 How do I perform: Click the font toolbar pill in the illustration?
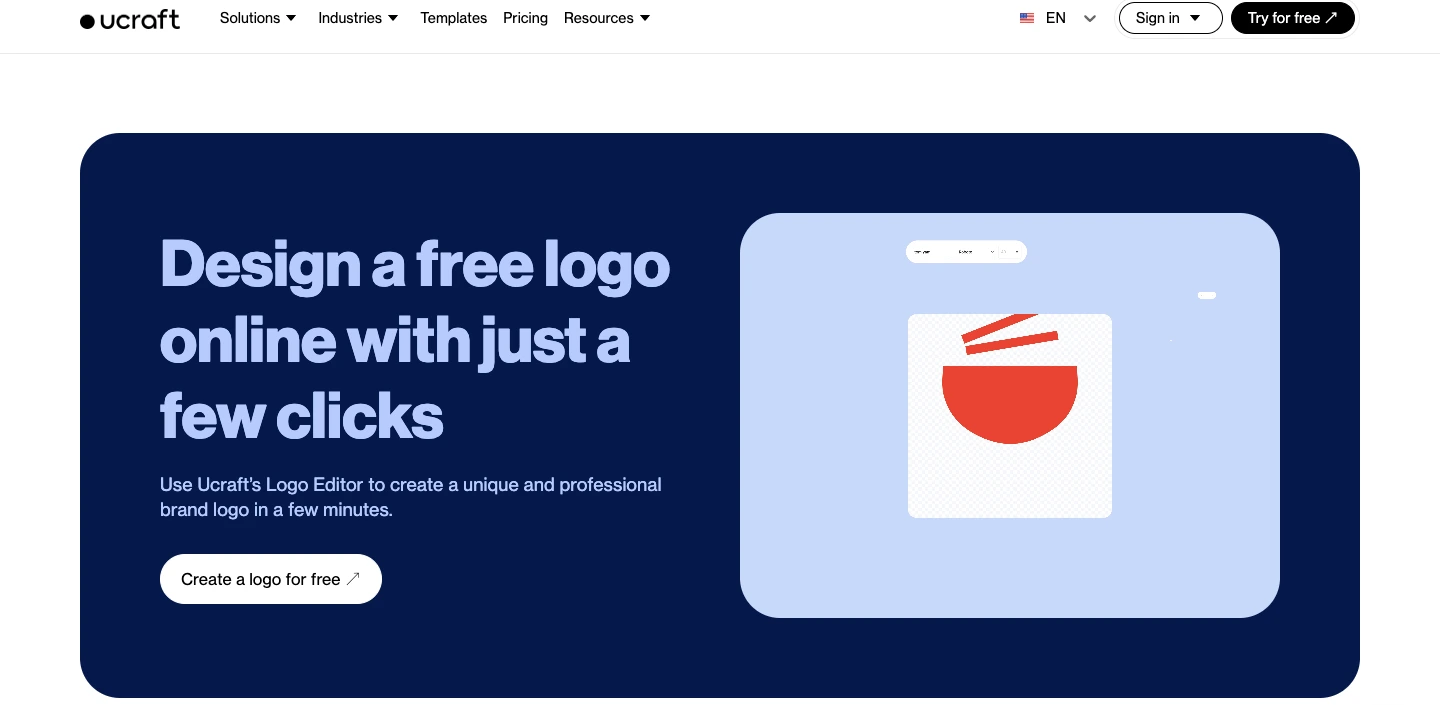966,252
